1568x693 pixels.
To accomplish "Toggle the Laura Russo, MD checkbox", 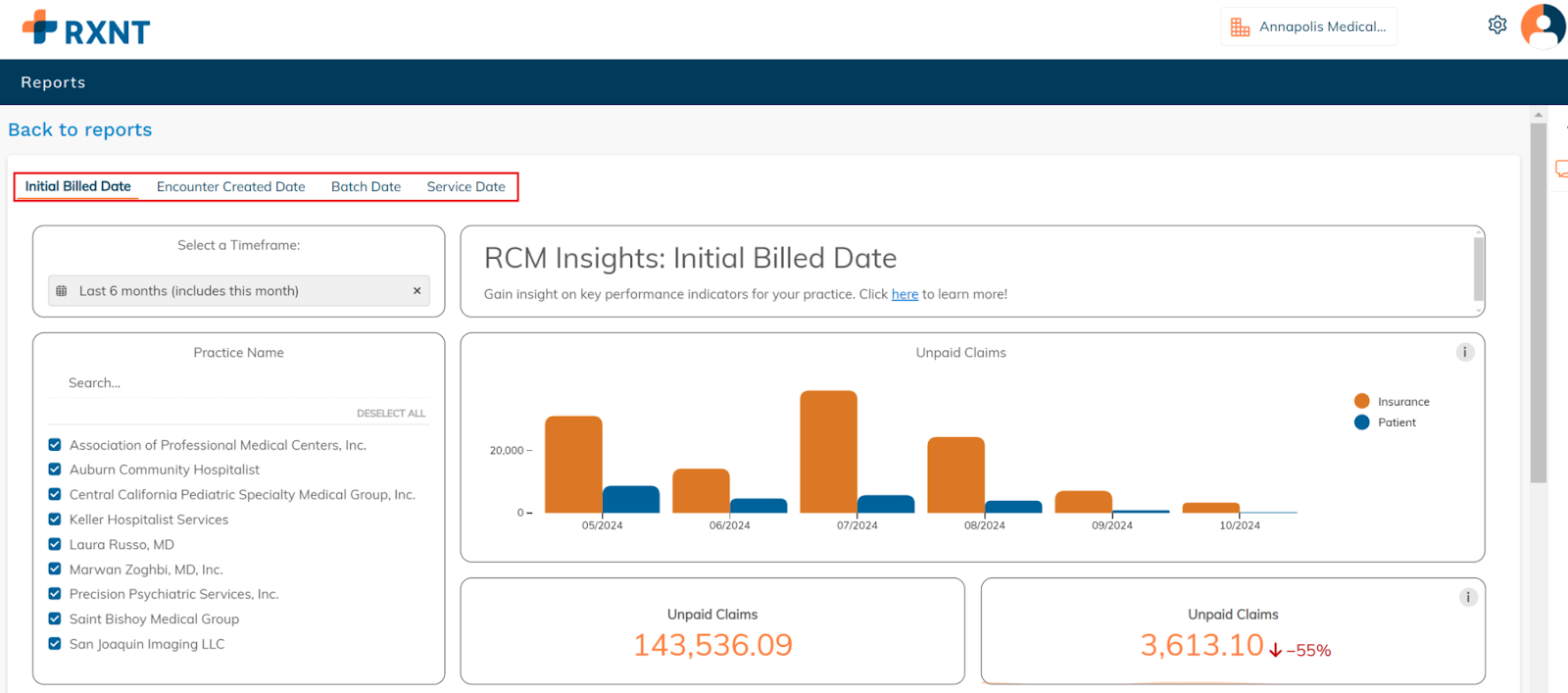I will point(55,544).
